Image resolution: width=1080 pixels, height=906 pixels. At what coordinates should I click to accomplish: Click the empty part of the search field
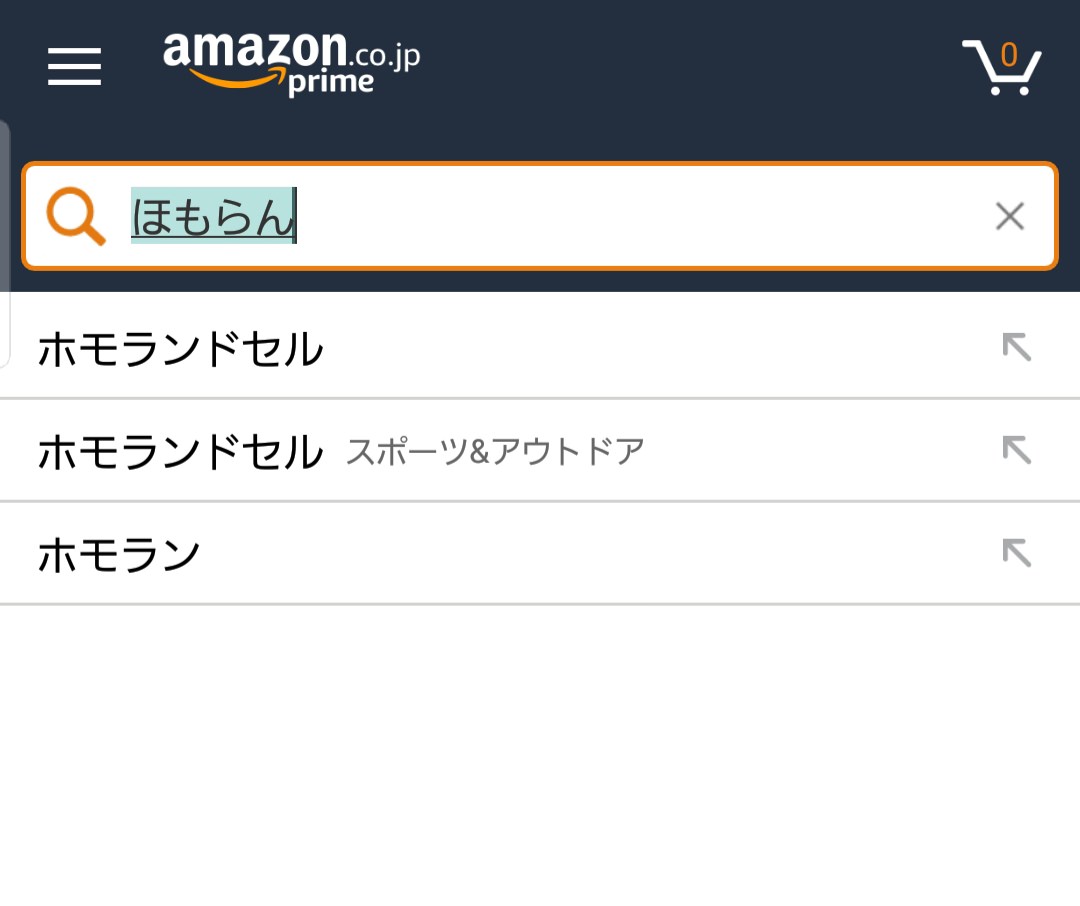(640, 216)
